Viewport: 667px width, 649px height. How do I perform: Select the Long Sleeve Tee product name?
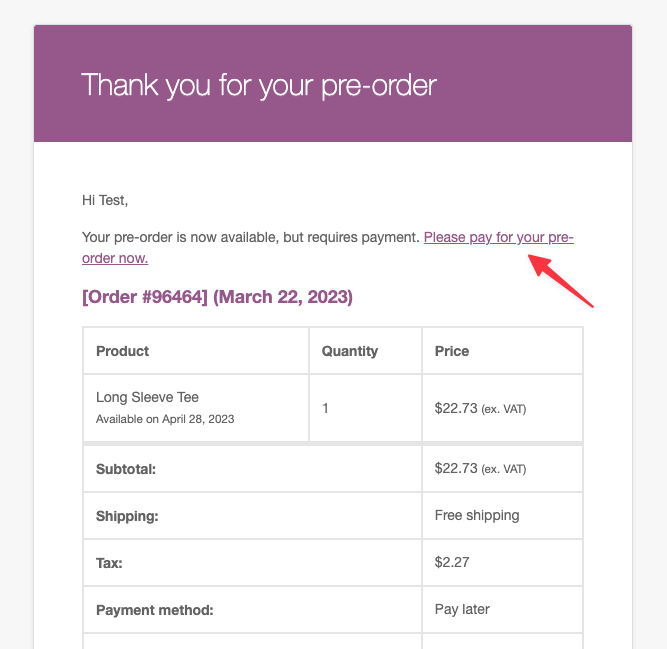pos(147,397)
